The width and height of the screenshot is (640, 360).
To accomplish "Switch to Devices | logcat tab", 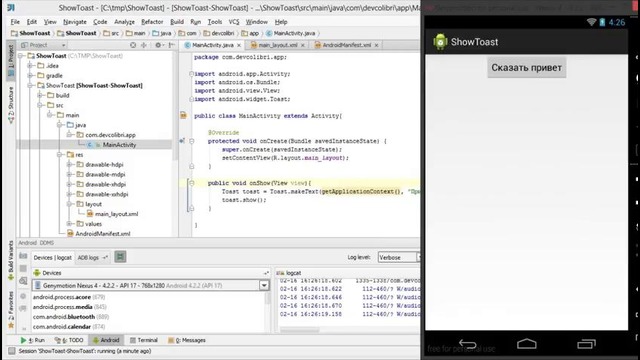I will (53, 258).
